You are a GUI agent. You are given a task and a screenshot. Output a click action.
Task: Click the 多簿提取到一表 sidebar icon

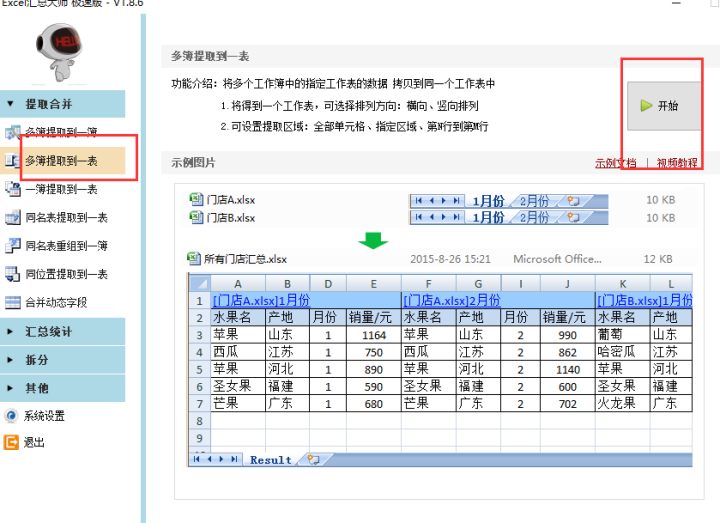point(12,161)
